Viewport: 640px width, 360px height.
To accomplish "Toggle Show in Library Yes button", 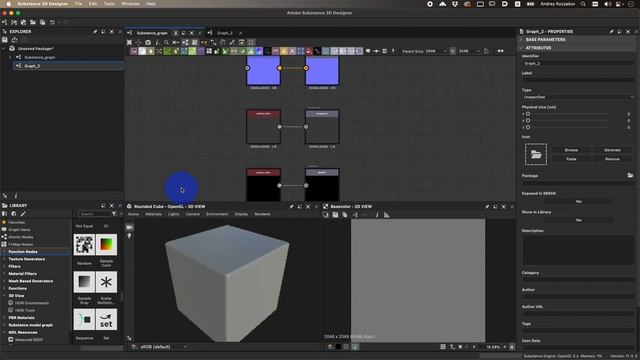I will [578, 220].
